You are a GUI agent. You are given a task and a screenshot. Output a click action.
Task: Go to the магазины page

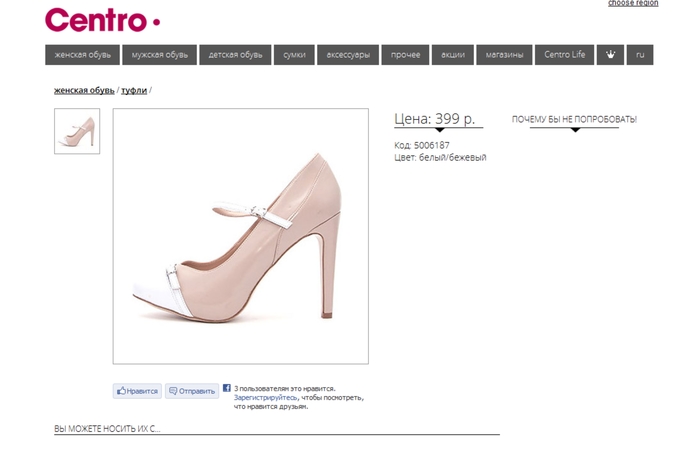tap(504, 55)
